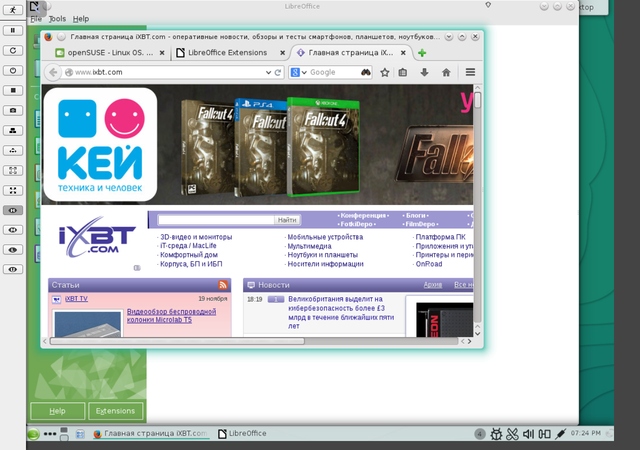Click the binoculars search icon

366,72
